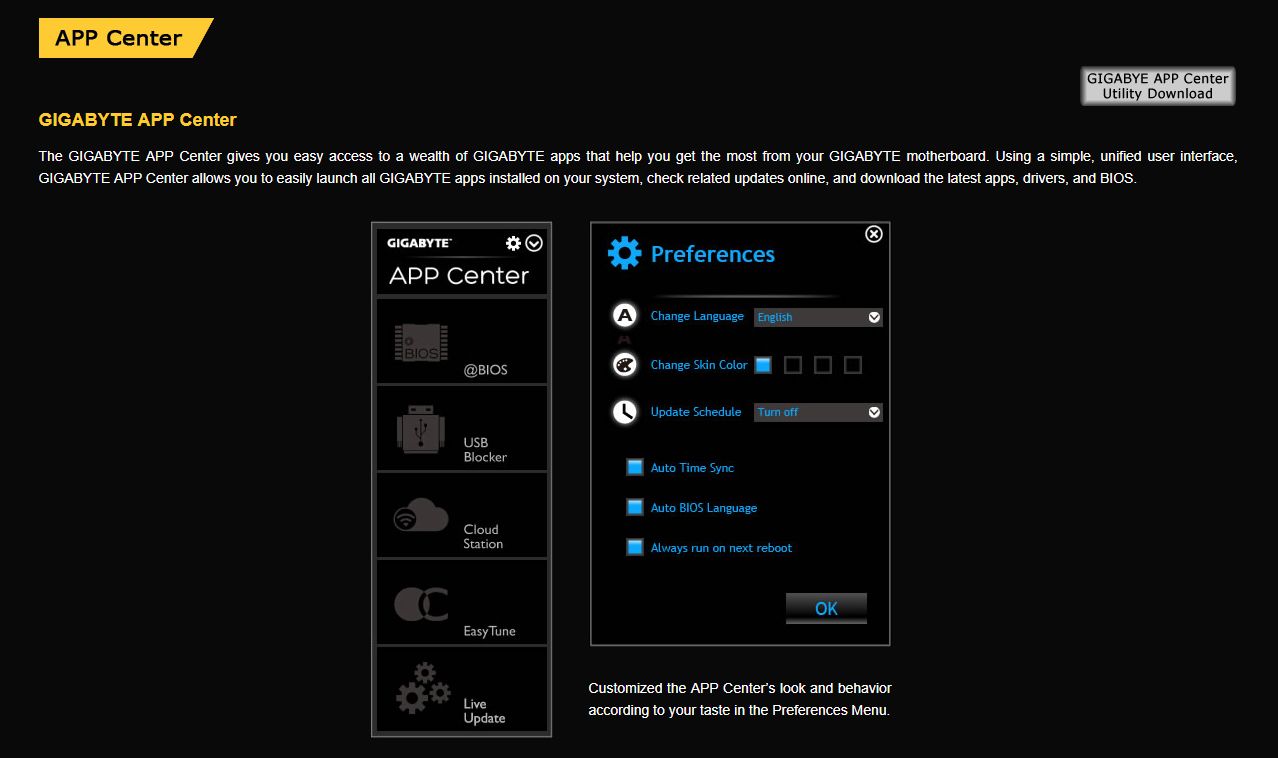Click the Auto BIOS Language label text

click(704, 508)
